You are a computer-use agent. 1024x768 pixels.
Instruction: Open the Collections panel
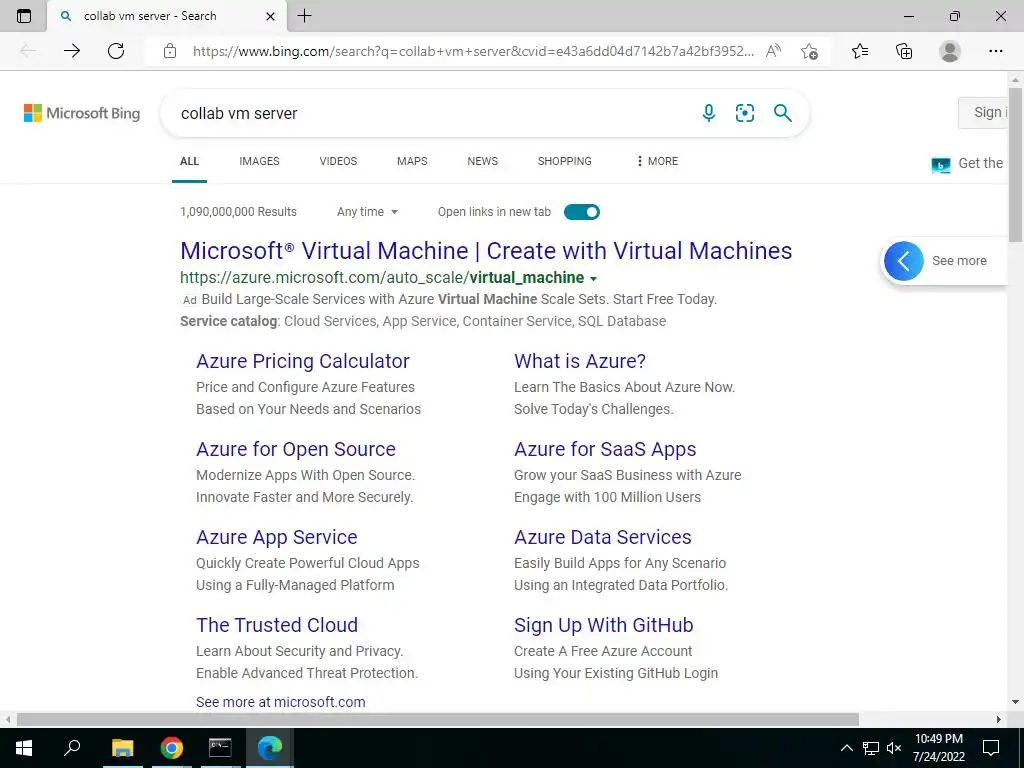pyautogui.click(x=904, y=51)
